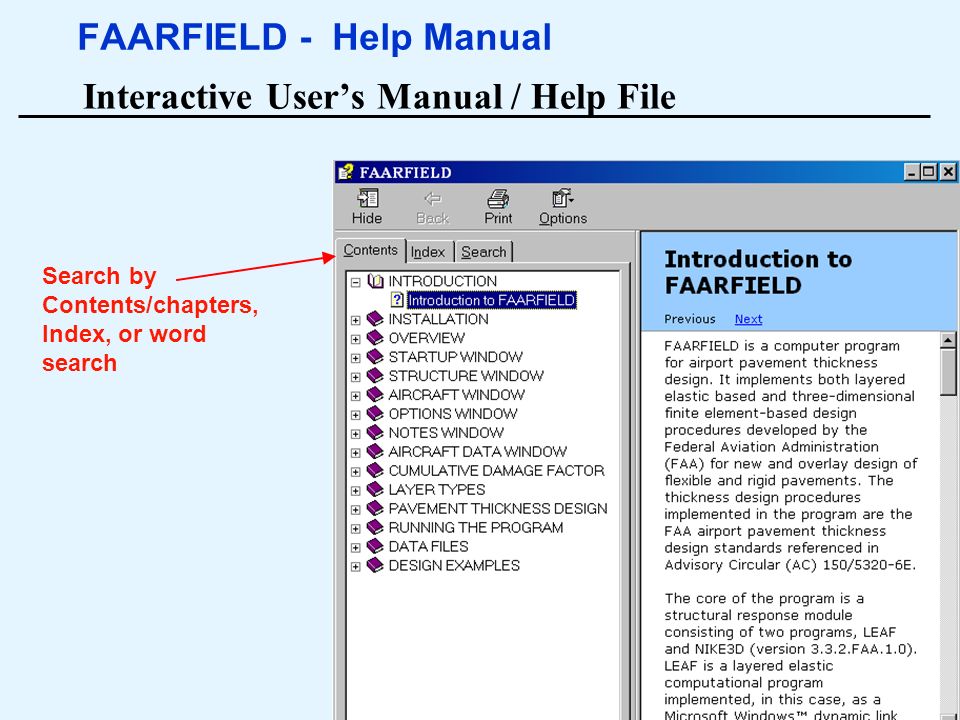Switch to the Index tab
960x720 pixels.
pos(428,252)
